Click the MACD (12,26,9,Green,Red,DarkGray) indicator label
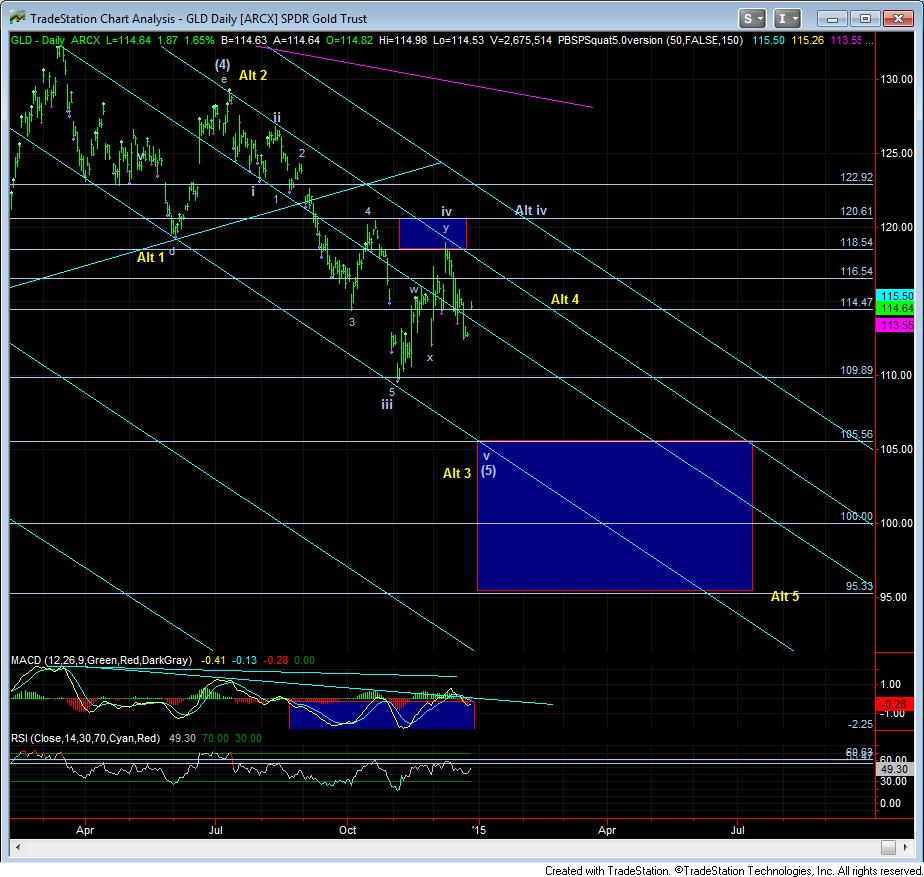 coord(101,660)
